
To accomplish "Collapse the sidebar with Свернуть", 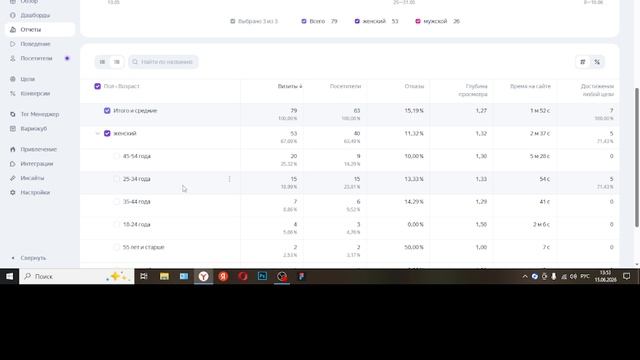I will click(33, 258).
